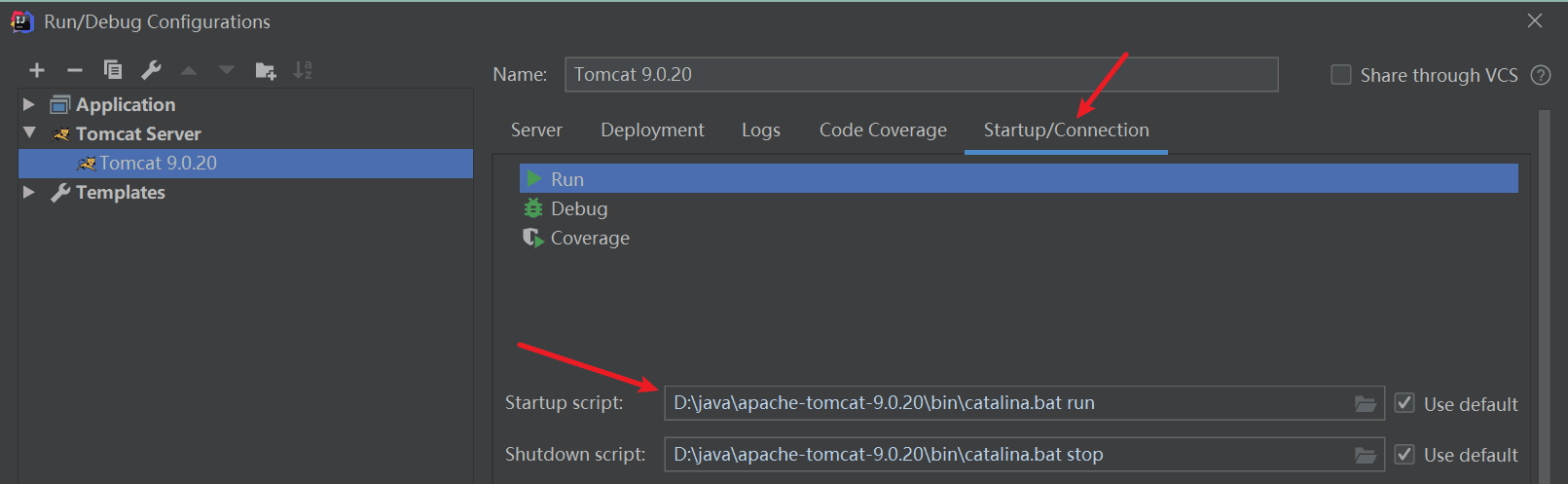Remove configuration with minus icon
Image resolution: width=1568 pixels, height=484 pixels.
click(x=74, y=70)
